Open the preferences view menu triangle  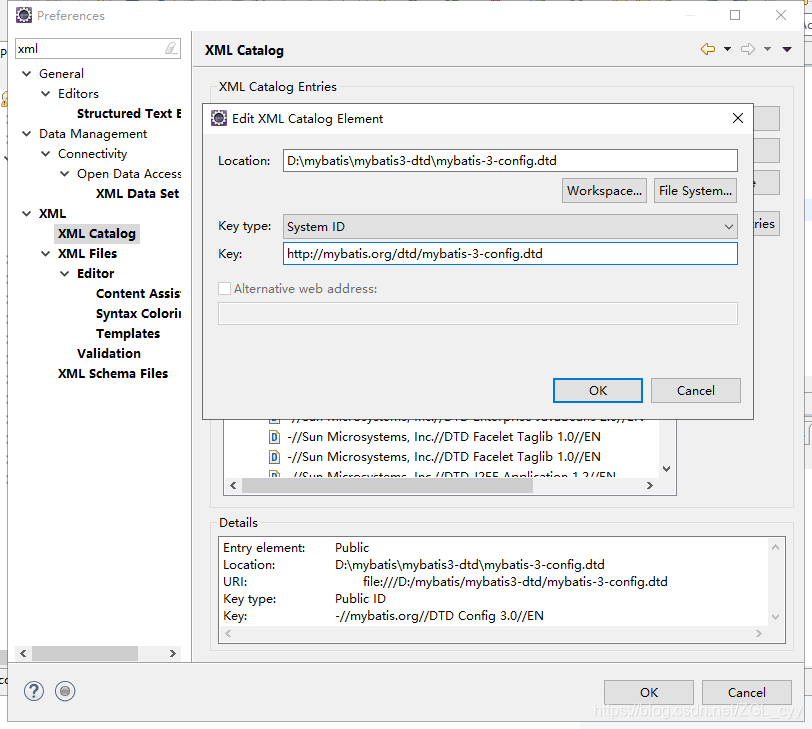(x=787, y=49)
